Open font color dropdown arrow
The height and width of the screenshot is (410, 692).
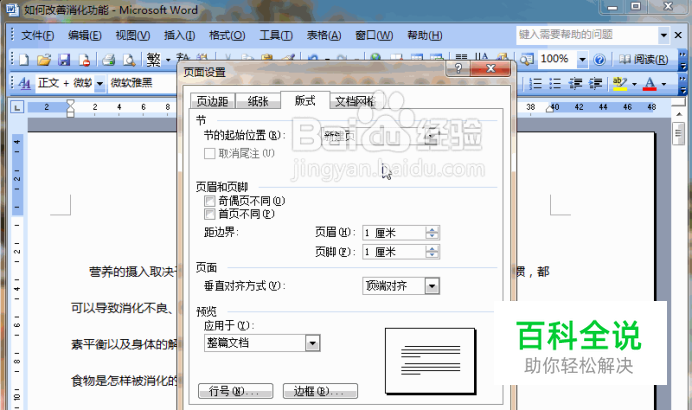pyautogui.click(x=663, y=83)
